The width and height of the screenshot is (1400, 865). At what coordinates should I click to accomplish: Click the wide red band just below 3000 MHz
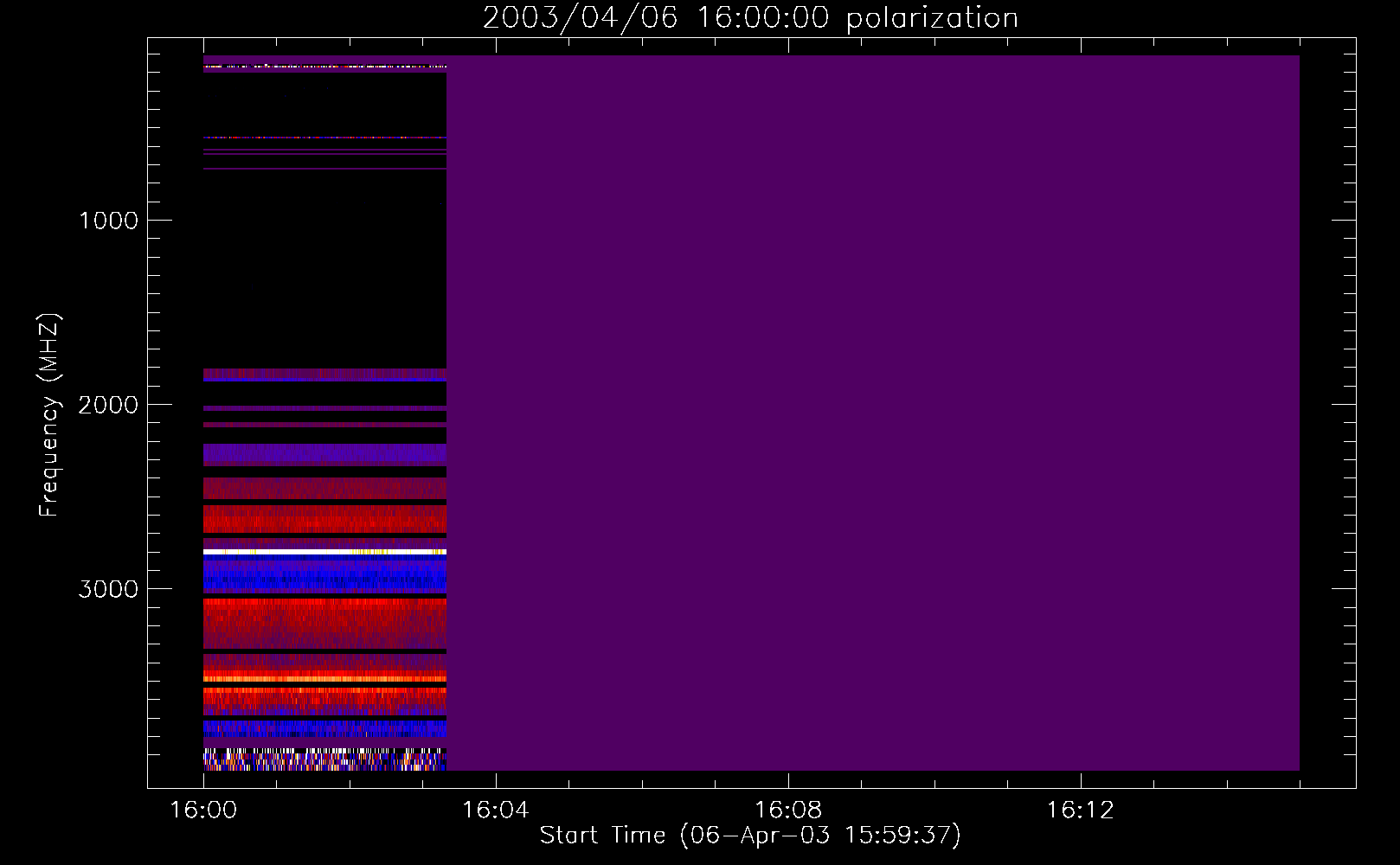[324, 623]
